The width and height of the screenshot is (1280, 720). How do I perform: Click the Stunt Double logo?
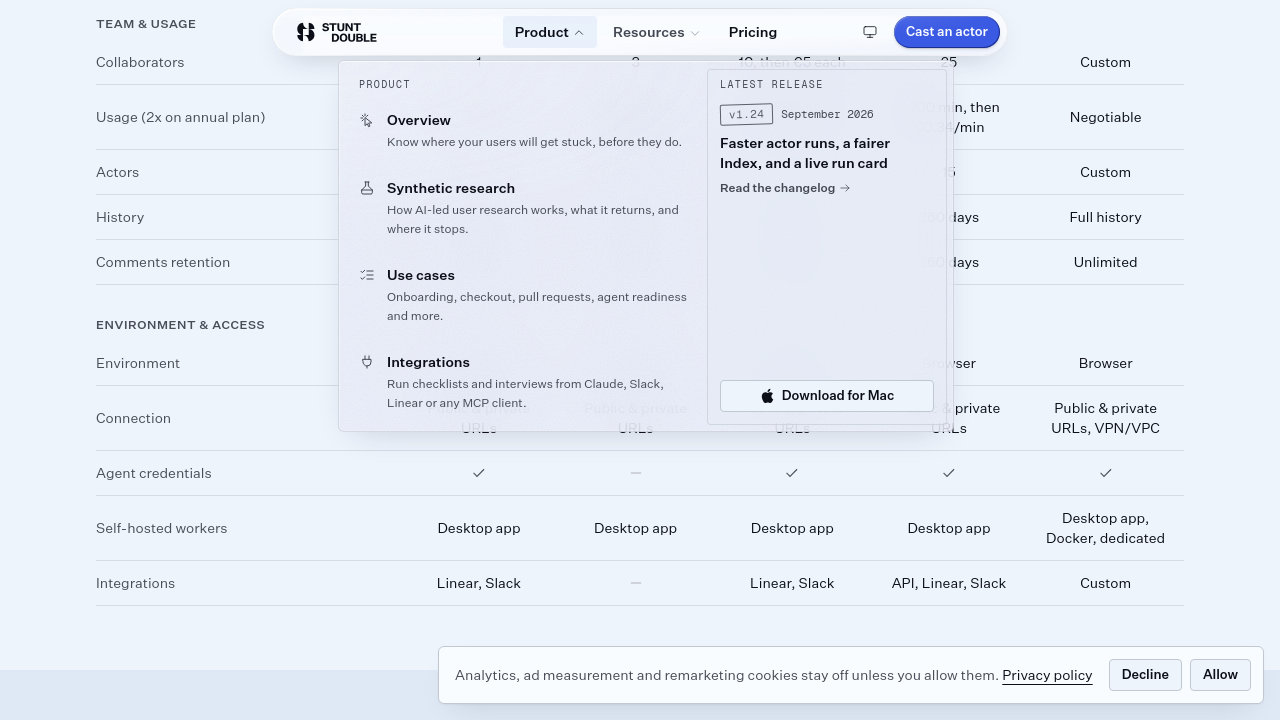[336, 32]
